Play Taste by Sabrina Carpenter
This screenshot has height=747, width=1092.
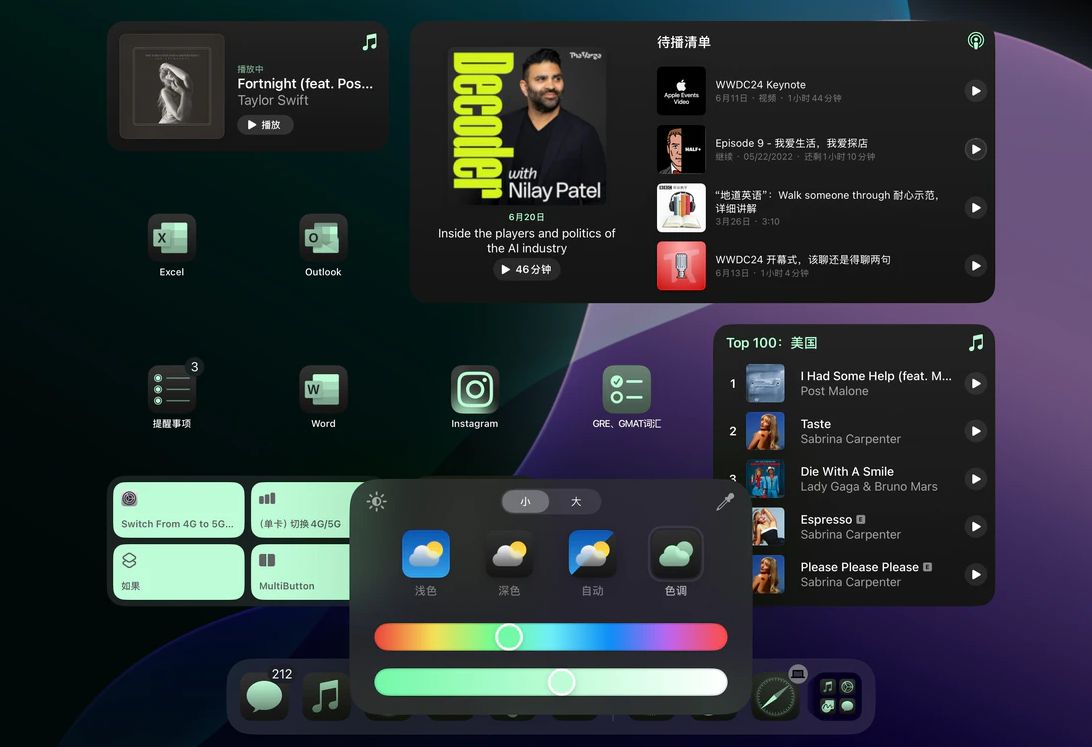tap(976, 431)
